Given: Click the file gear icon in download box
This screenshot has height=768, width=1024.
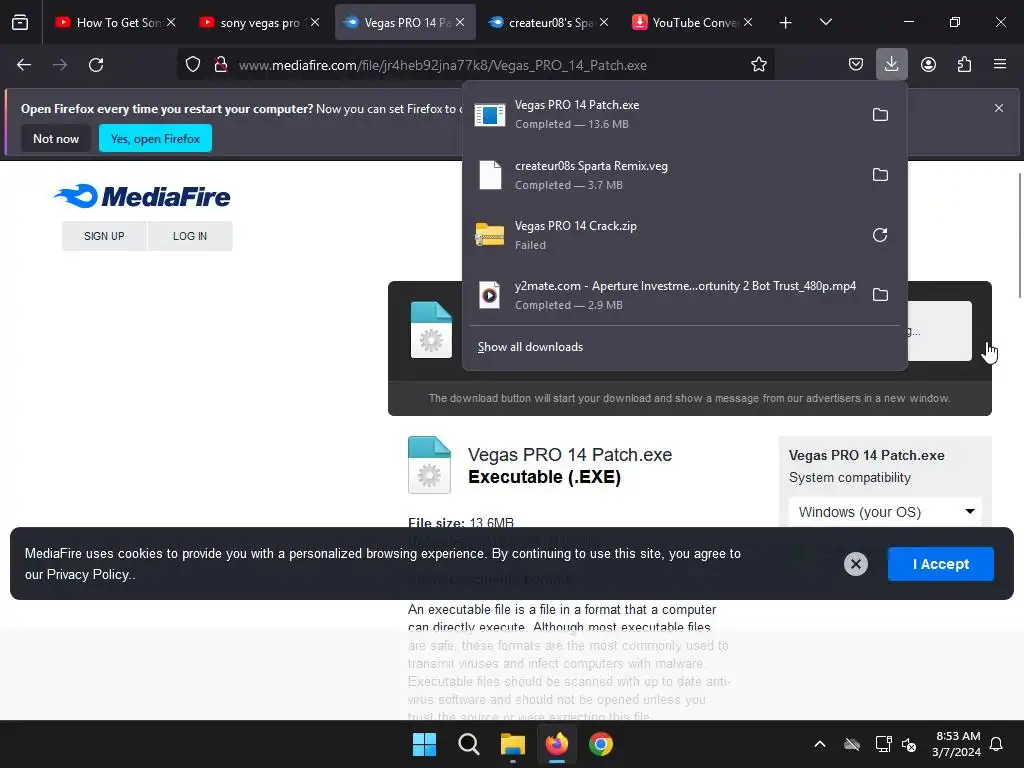Looking at the screenshot, I should [x=431, y=330].
